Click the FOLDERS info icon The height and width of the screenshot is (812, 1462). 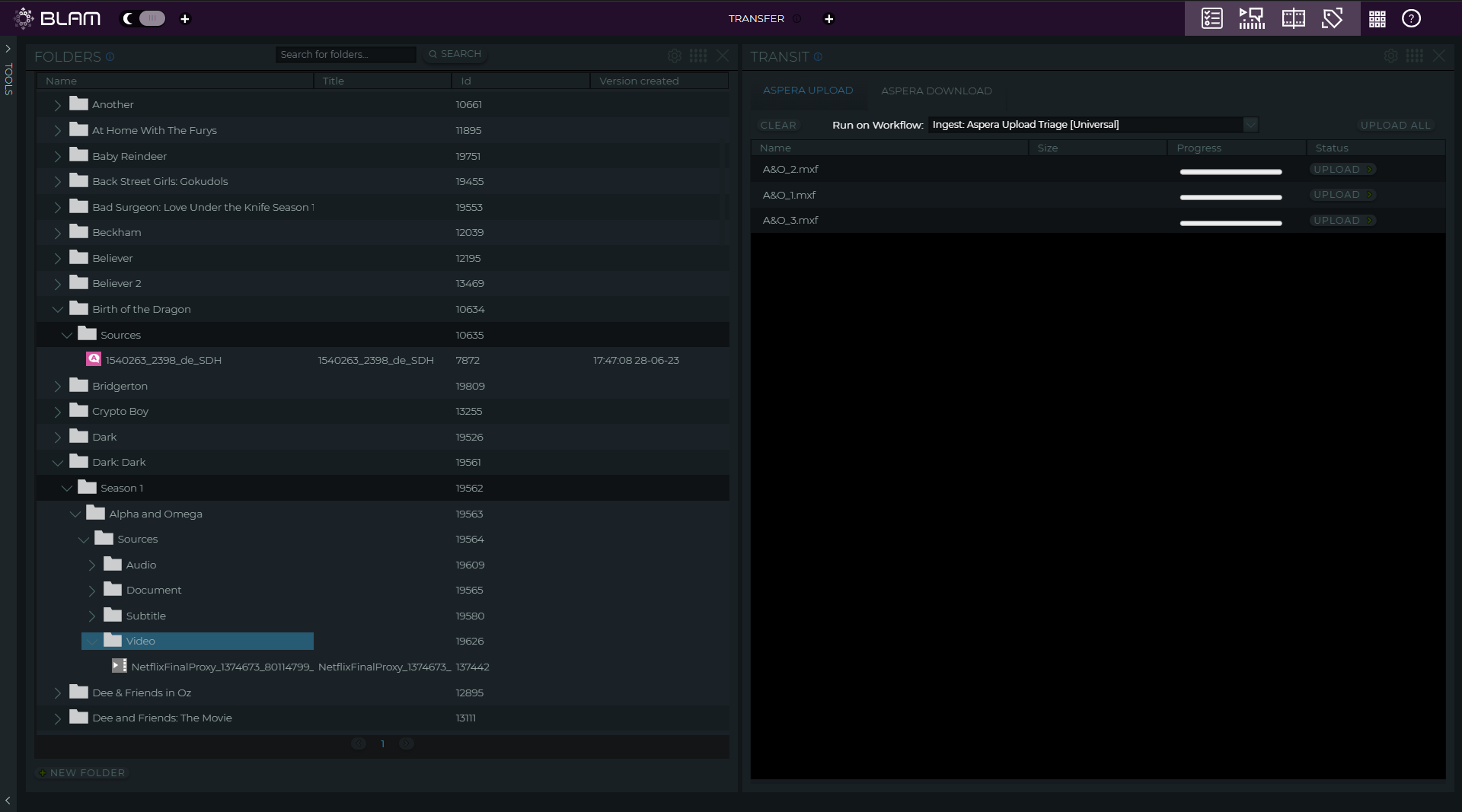(x=110, y=56)
